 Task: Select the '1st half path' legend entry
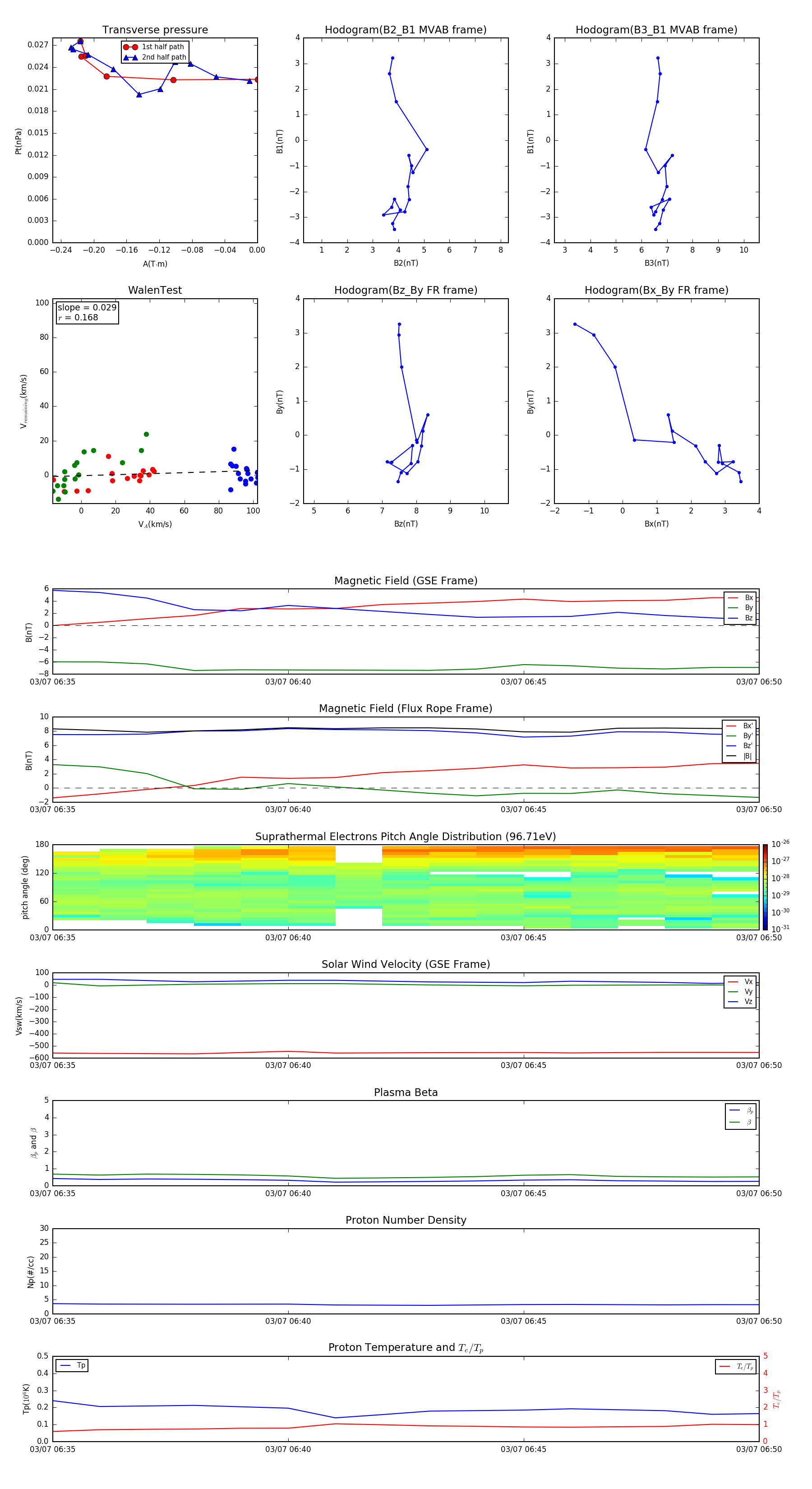[154, 47]
